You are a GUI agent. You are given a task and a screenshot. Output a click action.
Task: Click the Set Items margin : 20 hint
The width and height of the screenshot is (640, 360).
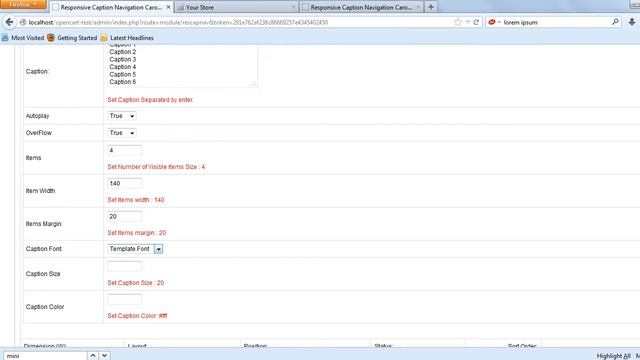tap(136, 233)
